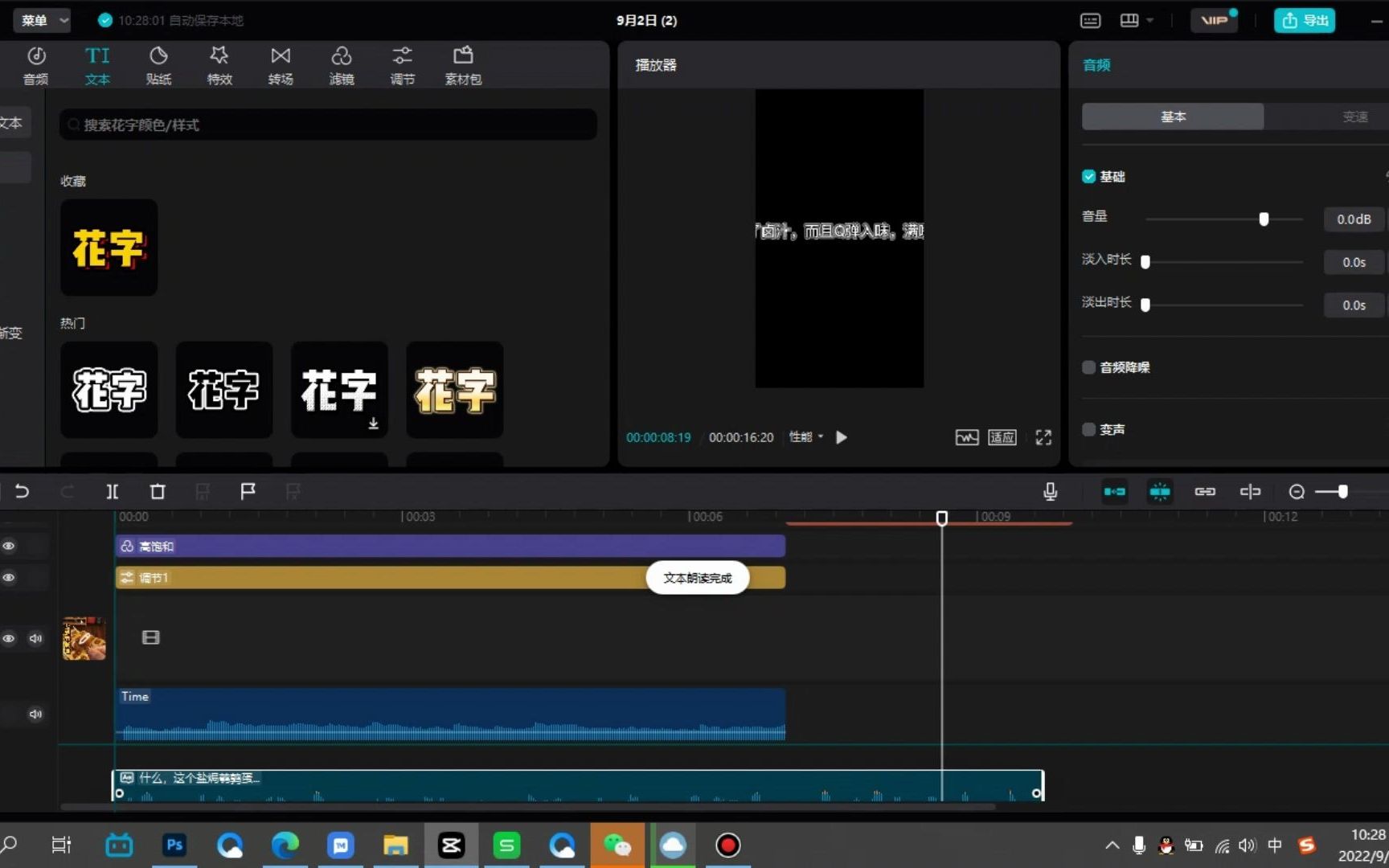The image size is (1389, 868).
Task: Select the yellow gradient 花字 style
Action: coord(455,390)
